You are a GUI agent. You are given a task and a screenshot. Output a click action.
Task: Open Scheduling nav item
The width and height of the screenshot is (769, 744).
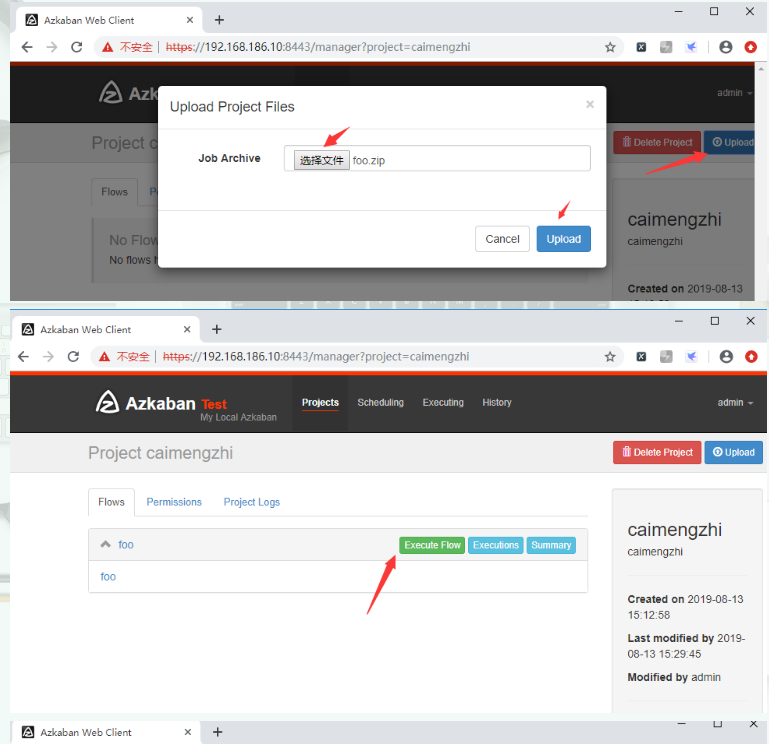point(381,403)
